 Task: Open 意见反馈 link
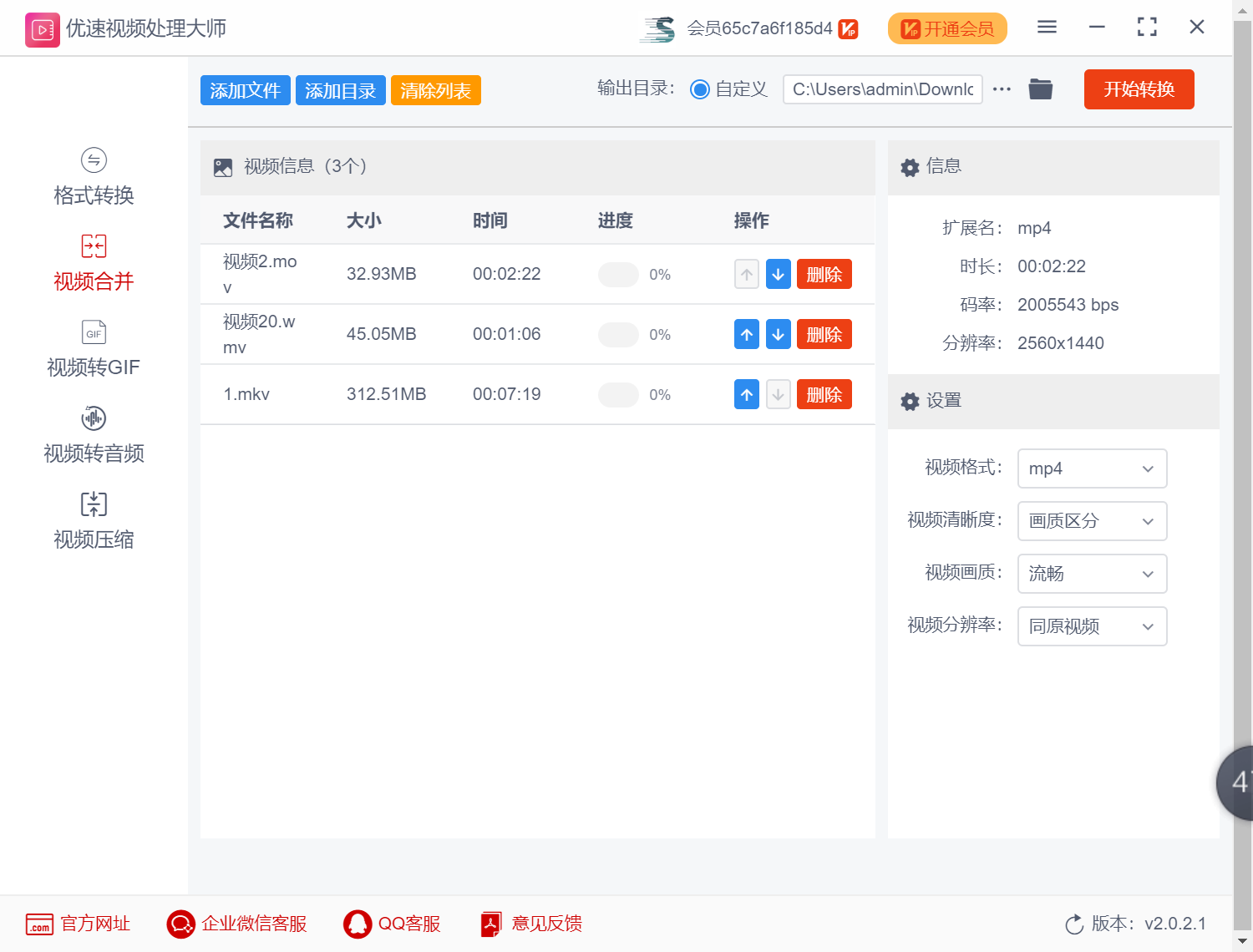point(531,924)
